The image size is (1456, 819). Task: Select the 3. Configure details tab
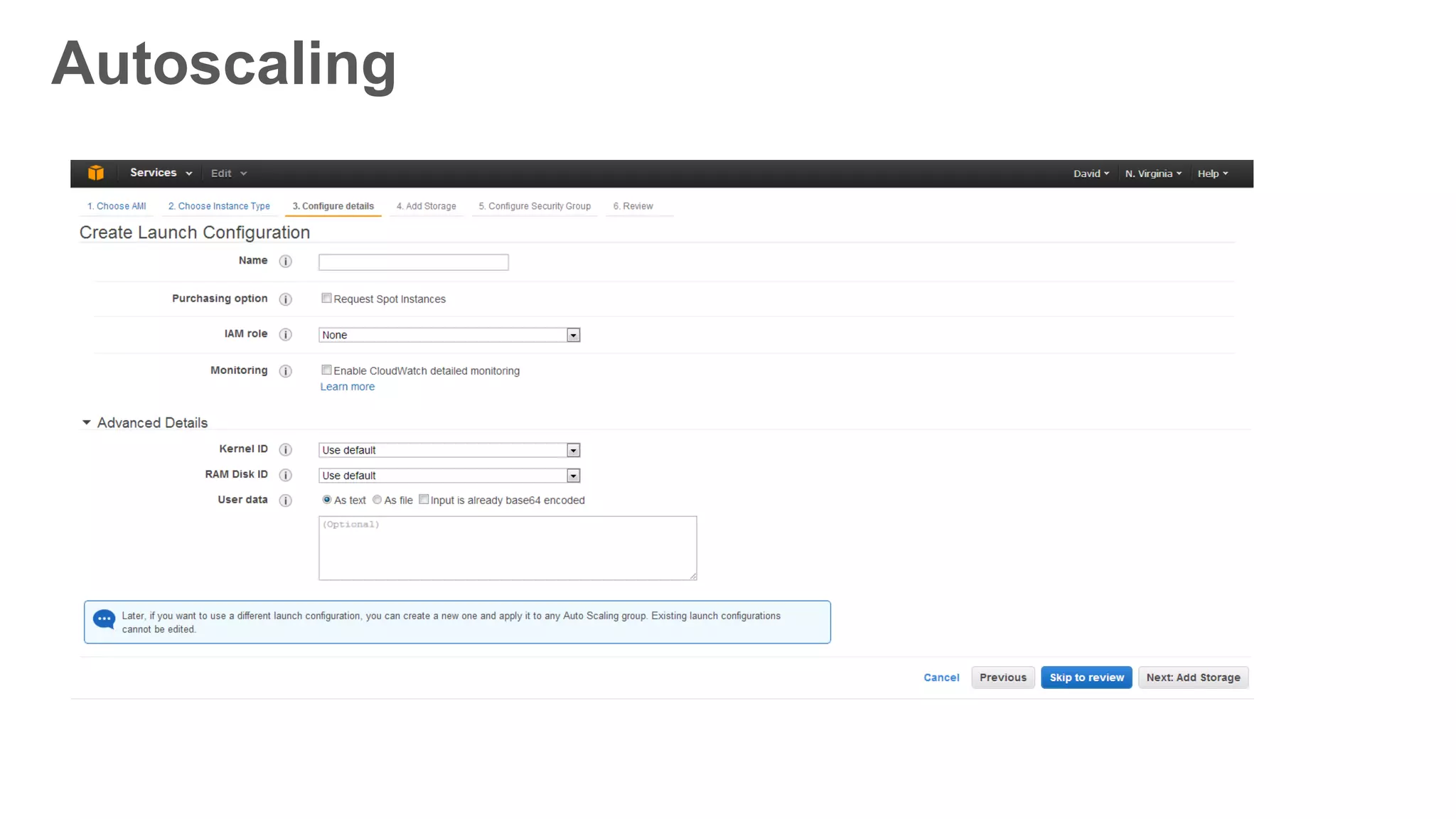tap(333, 206)
